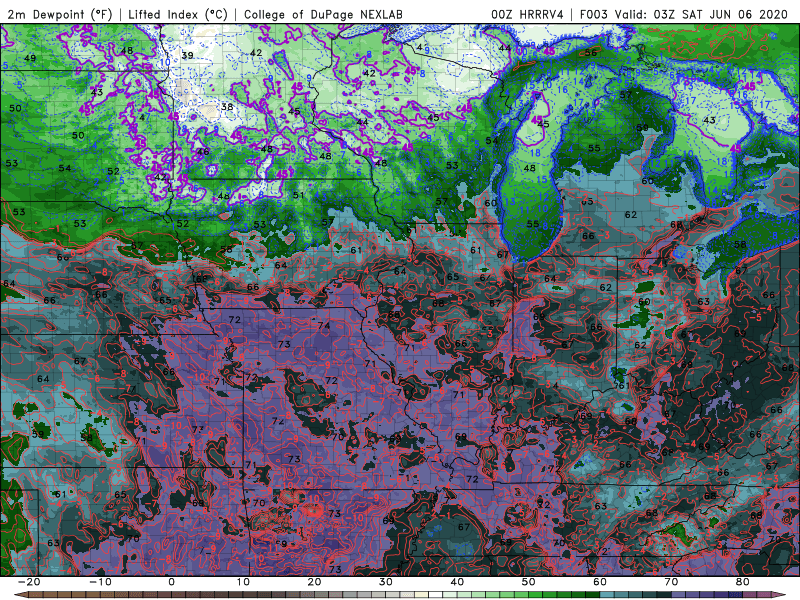Click the 40 tick label on the colorbar

click(x=457, y=582)
